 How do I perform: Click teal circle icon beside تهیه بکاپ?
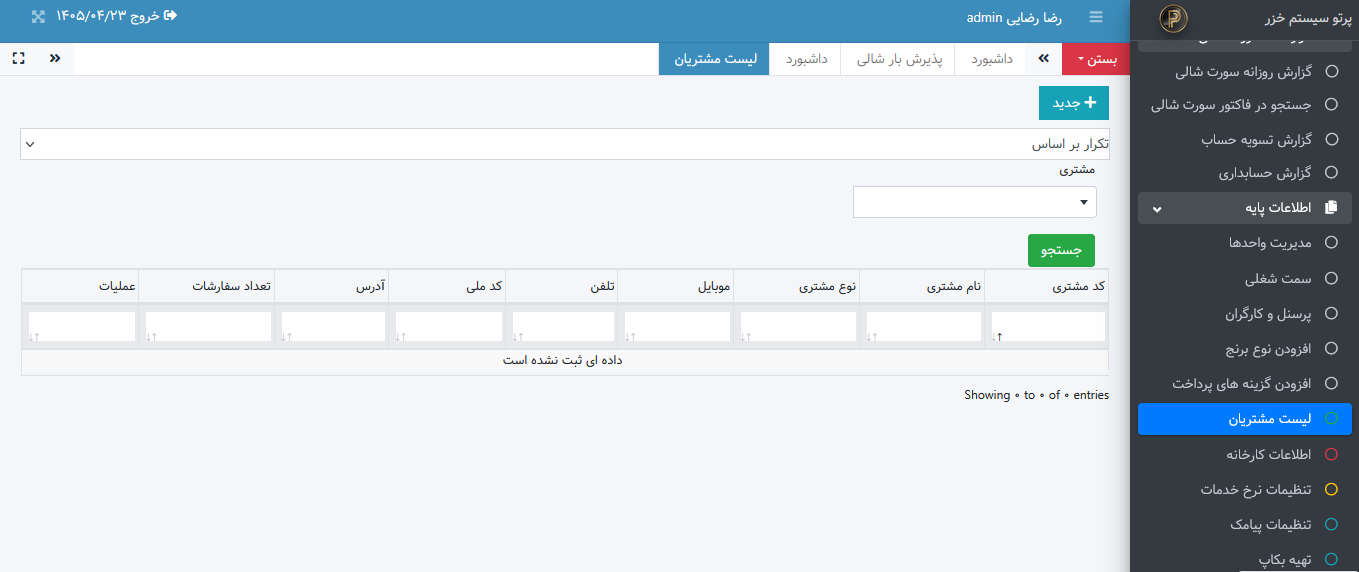(x=1331, y=559)
